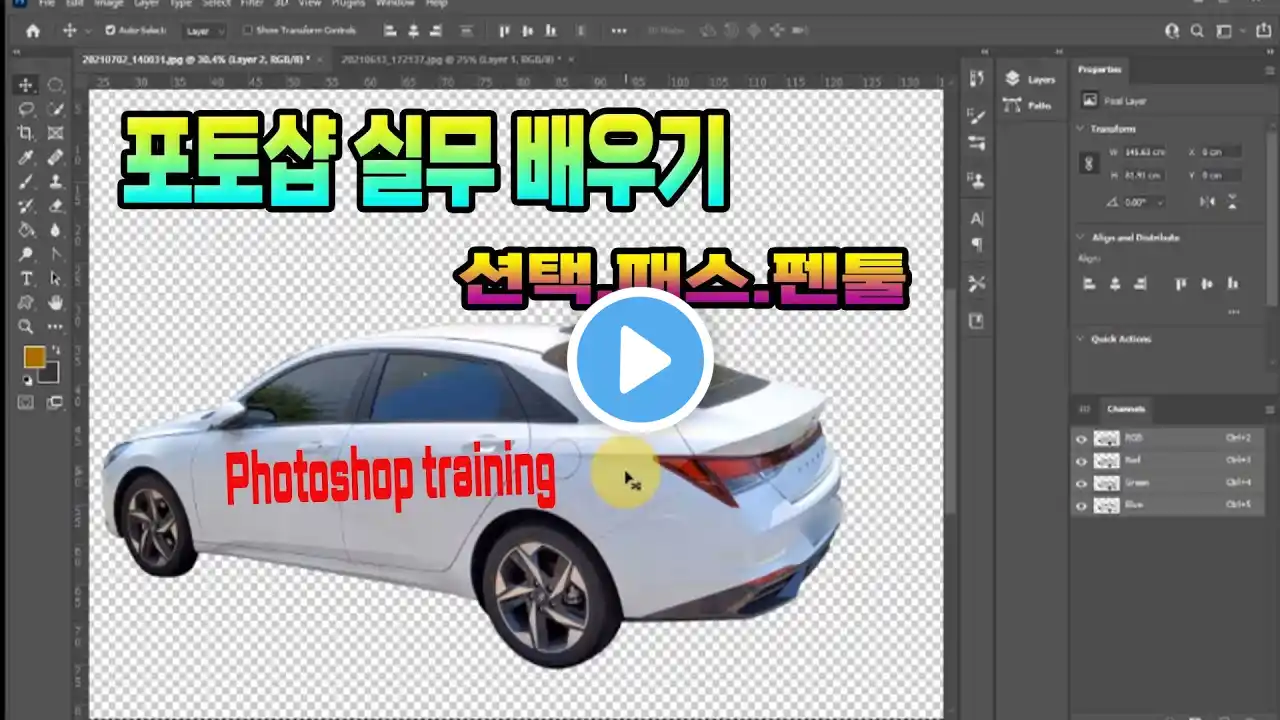Select the Frame tool

tap(56, 133)
